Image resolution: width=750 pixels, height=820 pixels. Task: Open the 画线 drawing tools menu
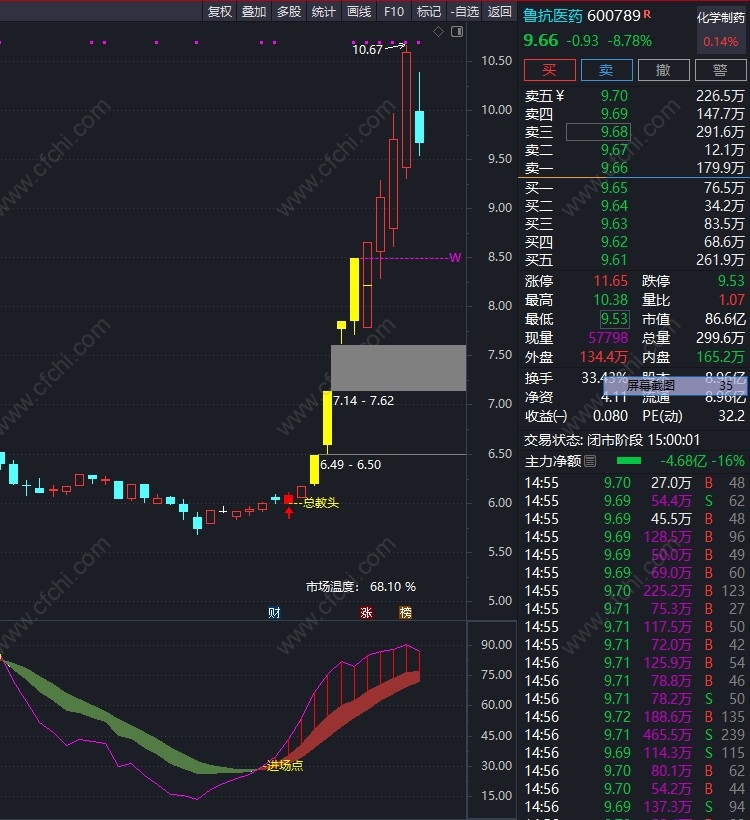[359, 12]
